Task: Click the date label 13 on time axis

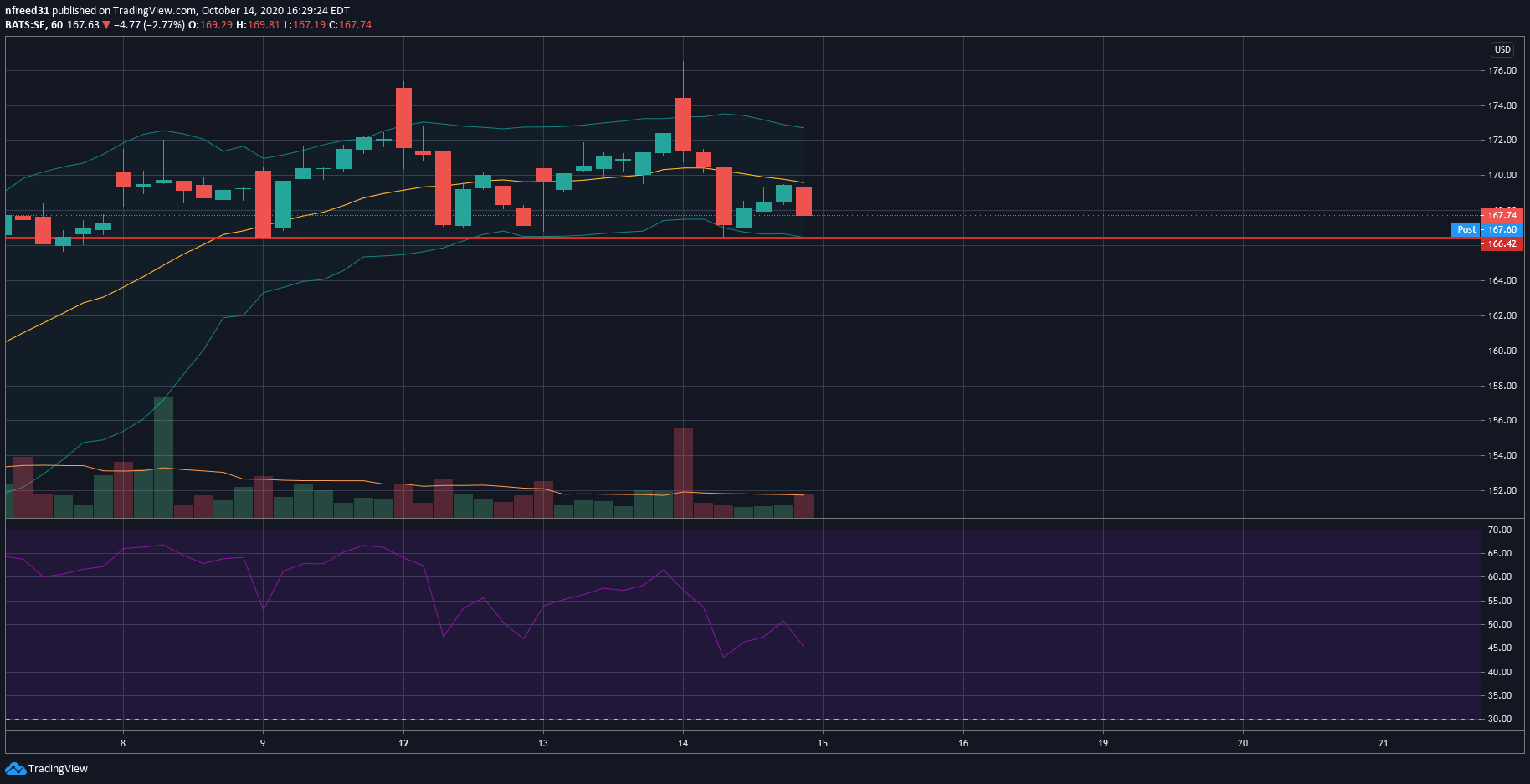Action: pos(543,743)
